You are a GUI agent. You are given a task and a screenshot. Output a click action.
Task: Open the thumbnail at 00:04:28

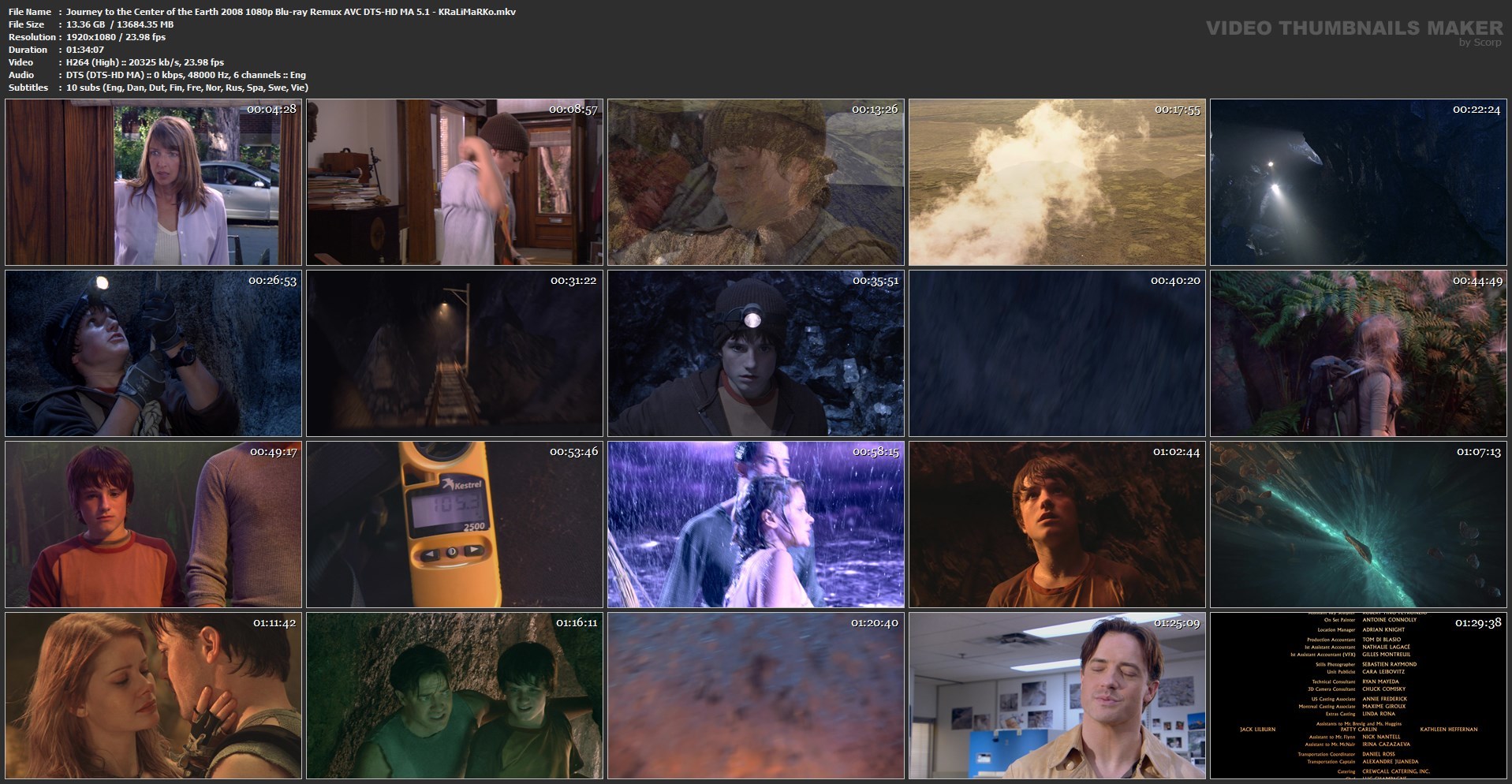[154, 182]
